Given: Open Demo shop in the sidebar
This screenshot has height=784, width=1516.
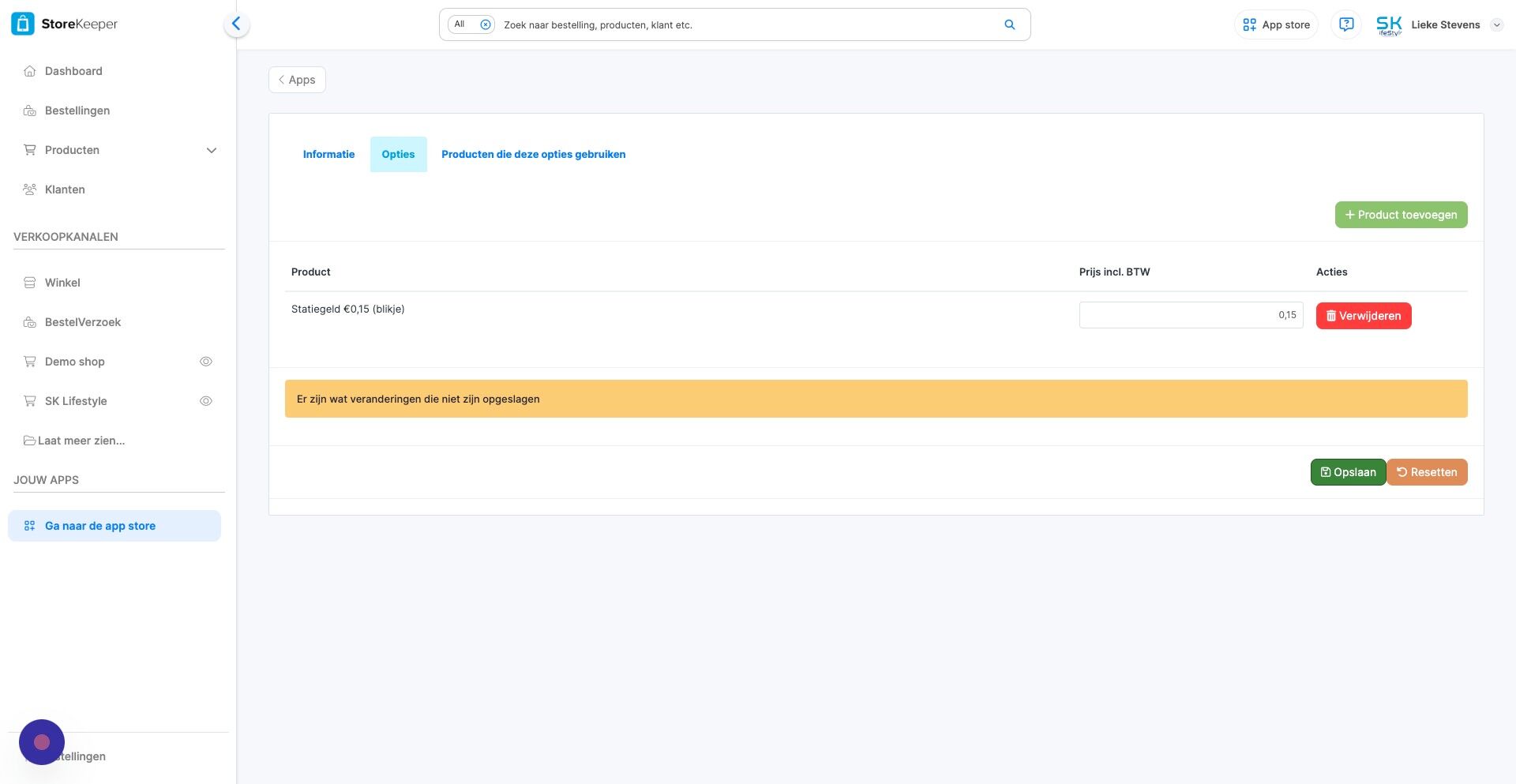Looking at the screenshot, I should tap(75, 362).
